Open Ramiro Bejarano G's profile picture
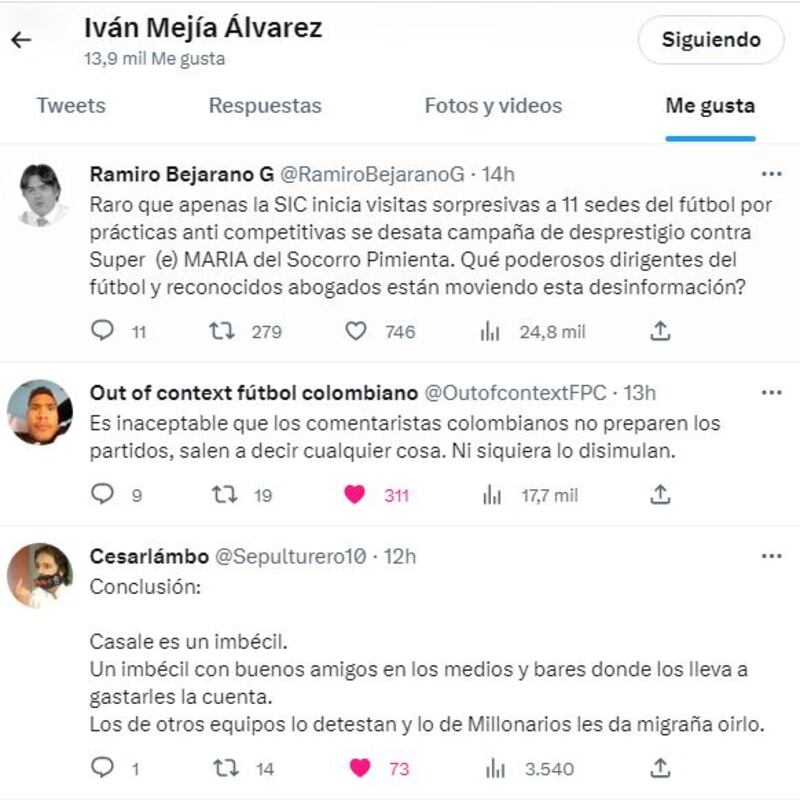Viewport: 800px width, 800px height. (x=40, y=193)
